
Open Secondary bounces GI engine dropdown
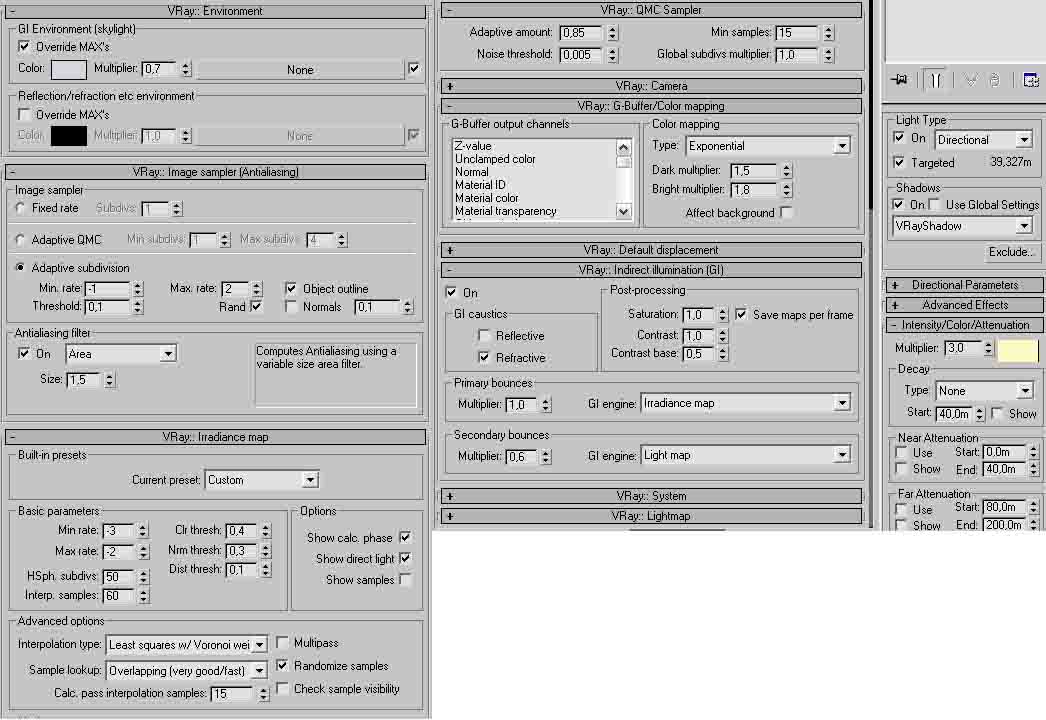746,455
